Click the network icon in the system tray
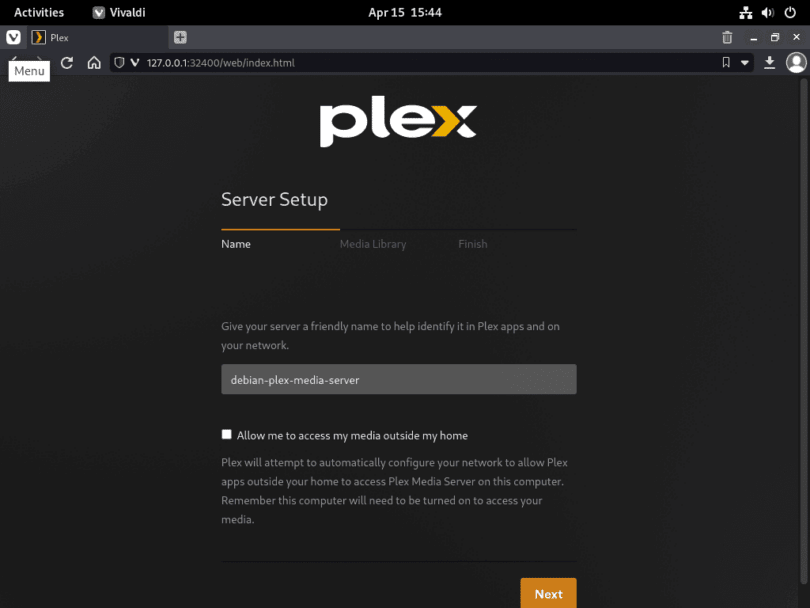This screenshot has height=608, width=810. (746, 12)
